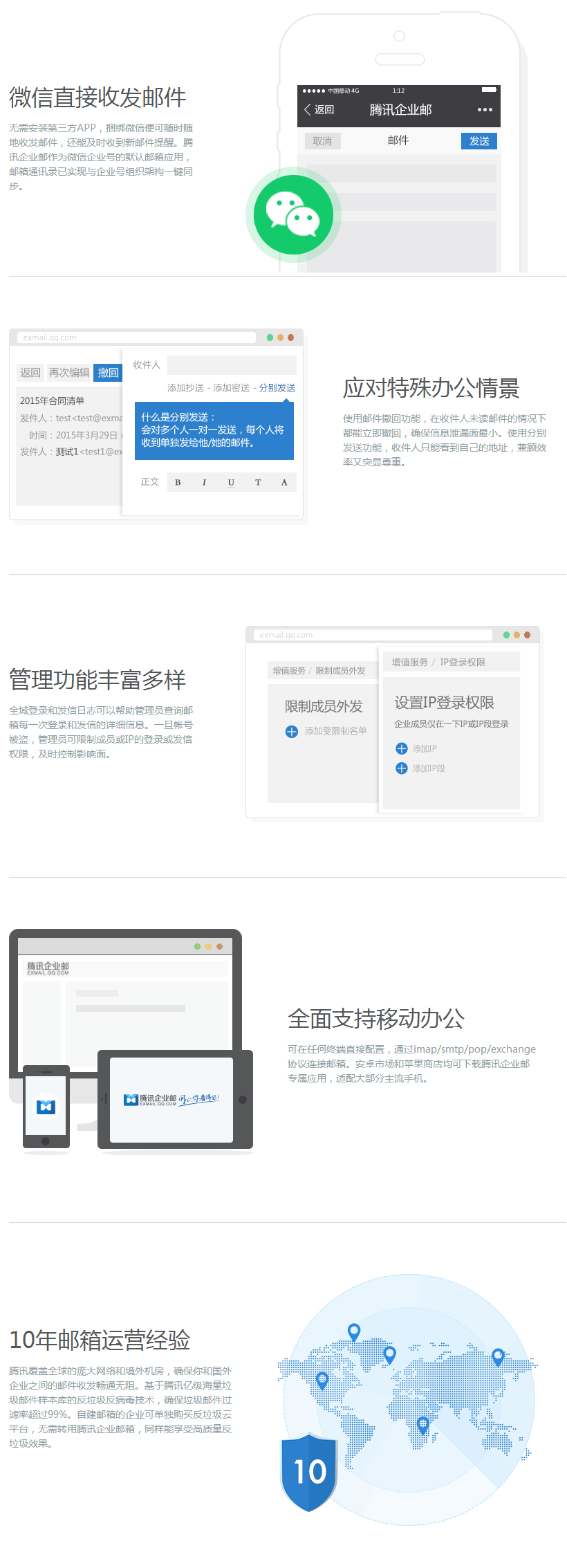Viewport: 567px width, 1568px height.
Task: Tap the three-dot more menu in phone header
Action: tap(485, 109)
